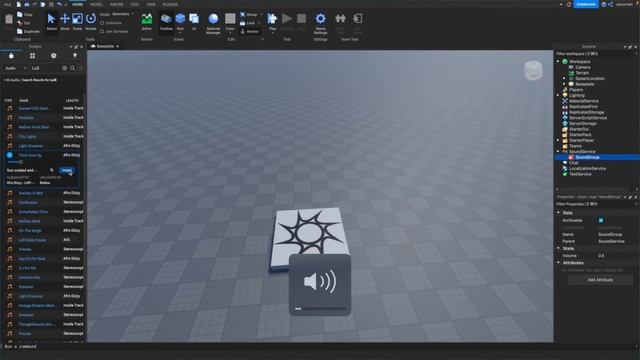The width and height of the screenshot is (640, 360).
Task: Open Game Settings
Action: [x=320, y=23]
